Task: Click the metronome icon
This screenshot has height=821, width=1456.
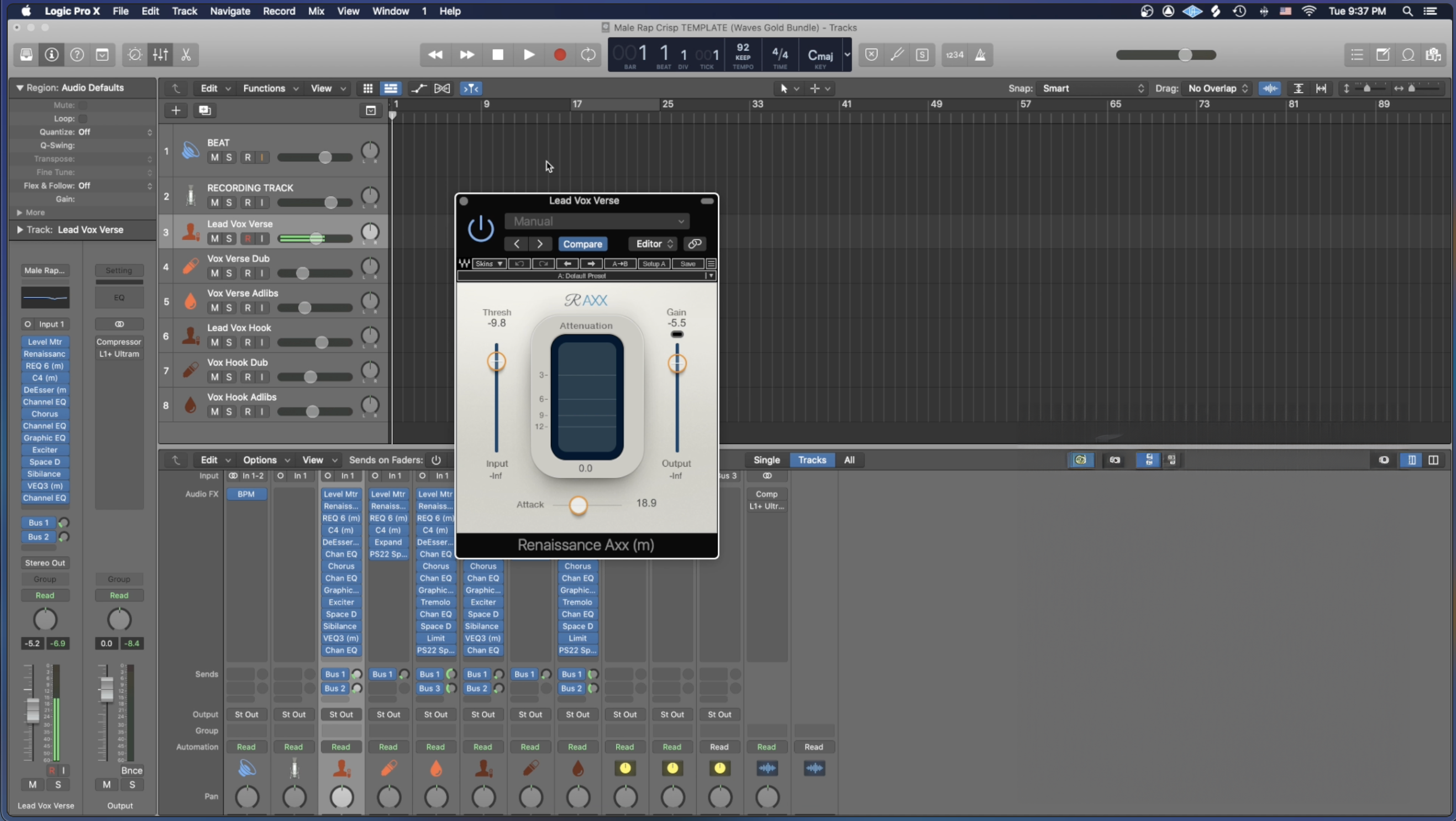Action: click(x=981, y=55)
